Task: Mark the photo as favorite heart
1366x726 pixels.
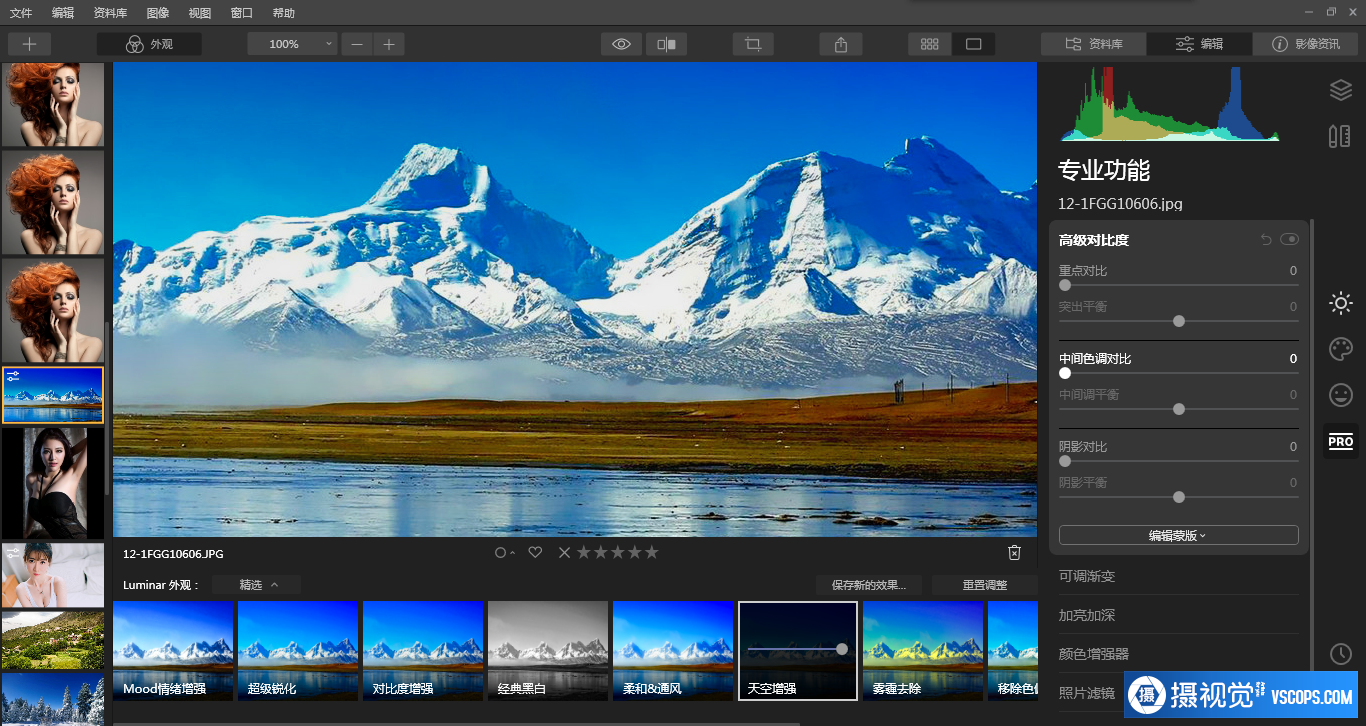Action: click(535, 553)
